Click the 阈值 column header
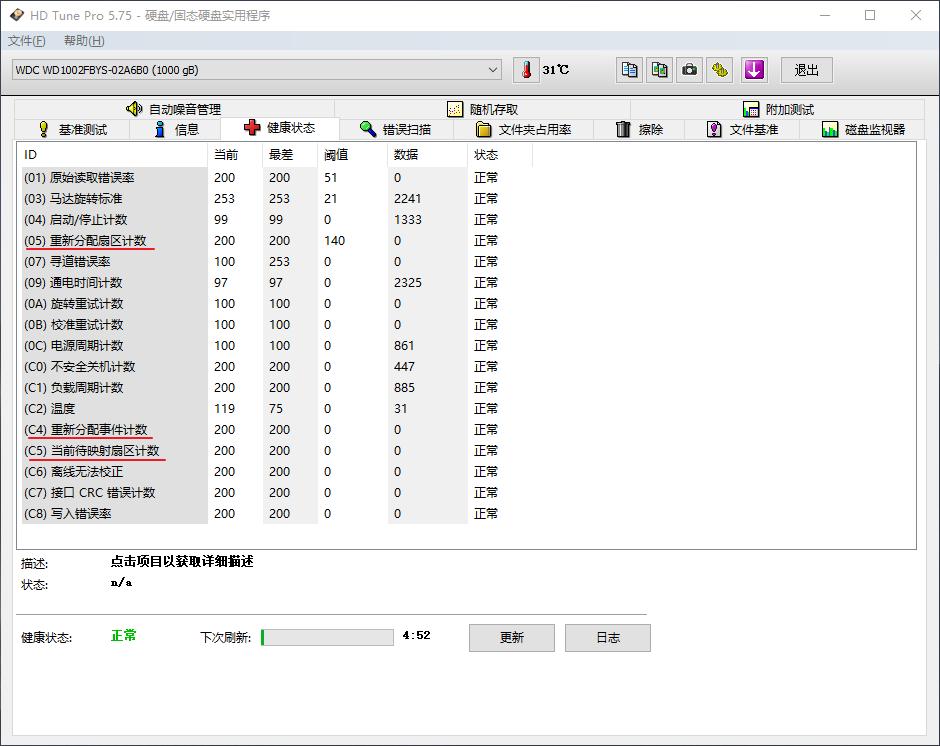The image size is (940, 746). click(353, 155)
